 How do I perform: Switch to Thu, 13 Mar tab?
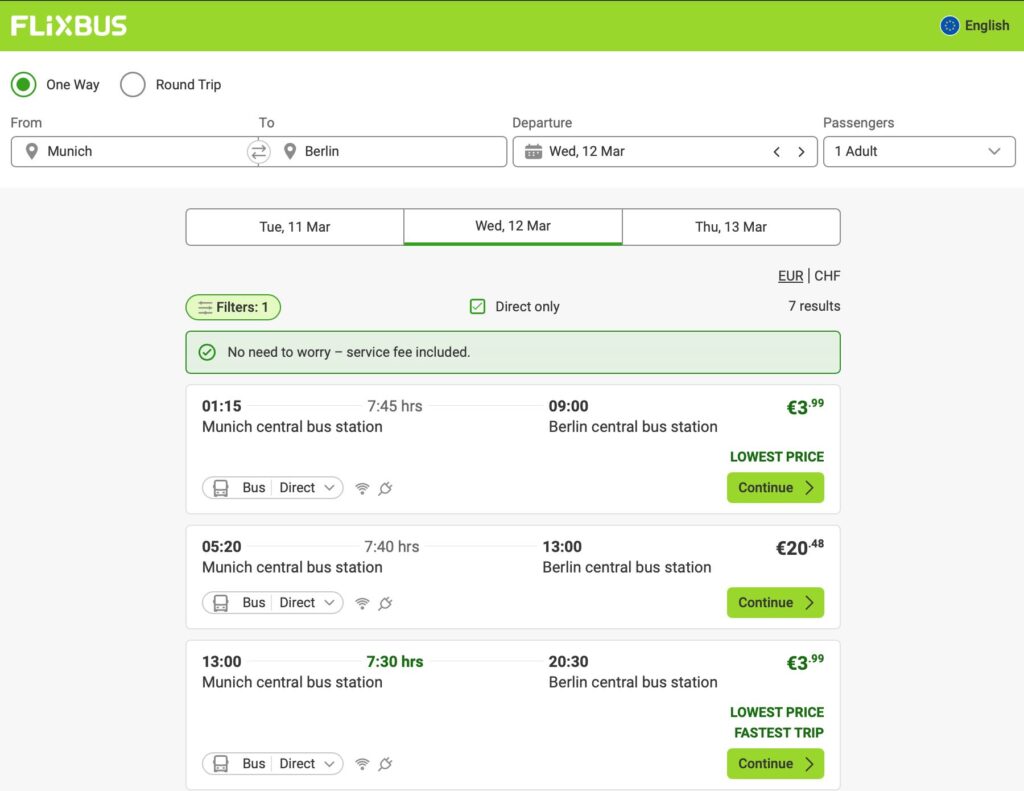tap(731, 227)
